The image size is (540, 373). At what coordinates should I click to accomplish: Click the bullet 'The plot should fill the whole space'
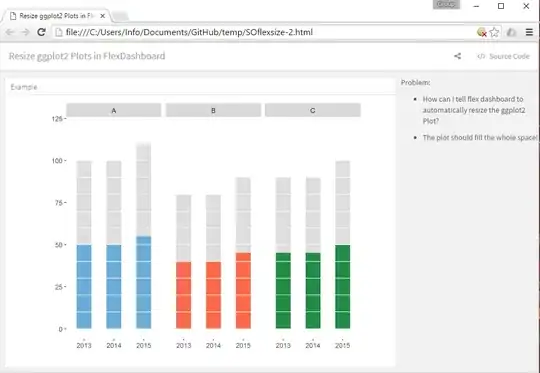click(480, 137)
